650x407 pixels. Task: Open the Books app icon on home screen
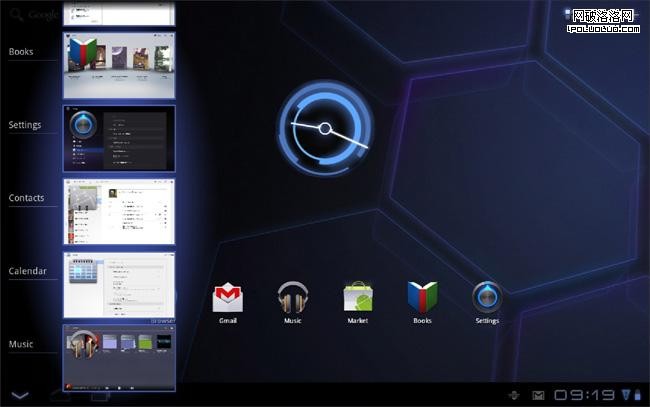[x=422, y=298]
